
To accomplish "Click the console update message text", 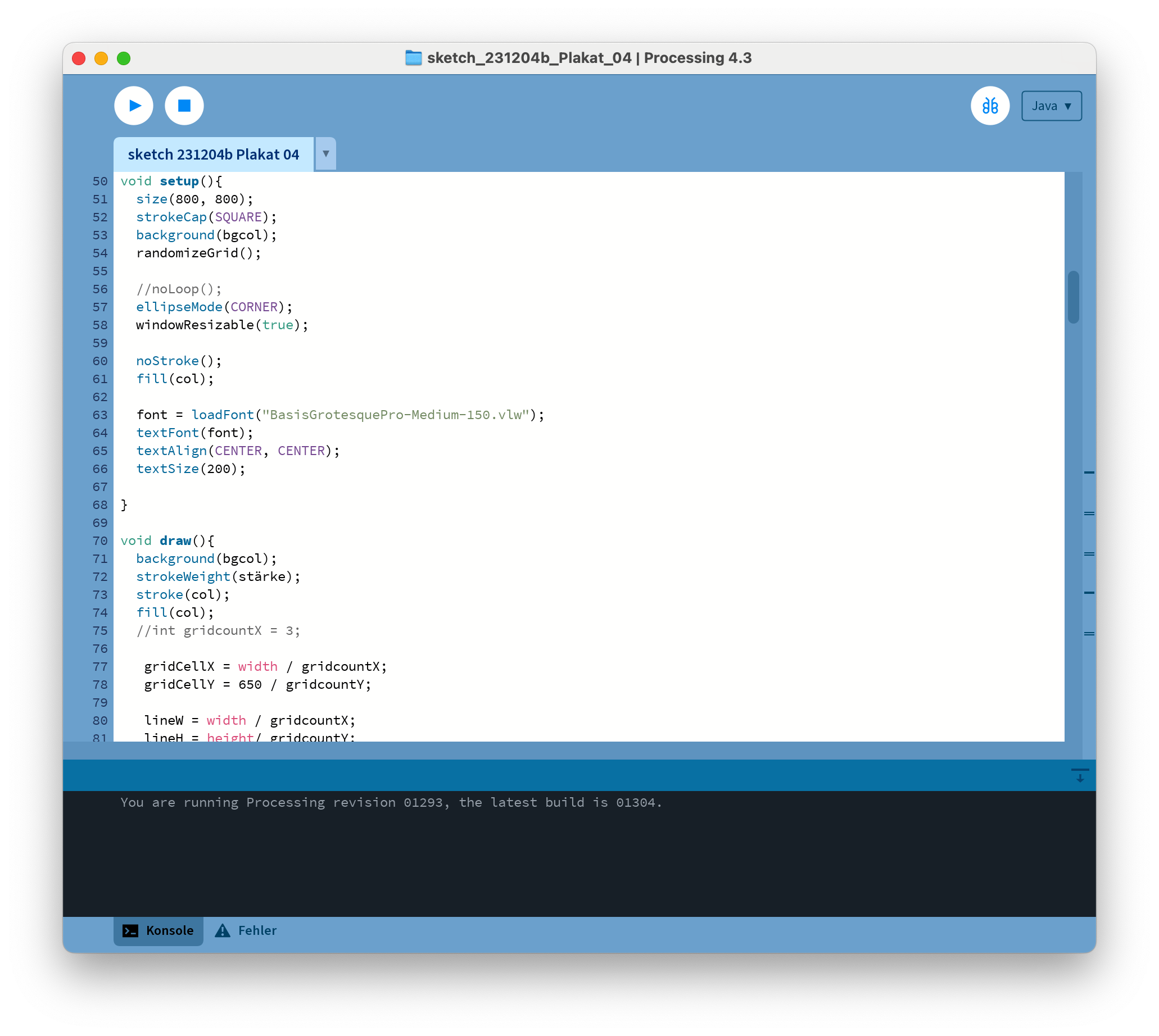I will click(x=391, y=803).
